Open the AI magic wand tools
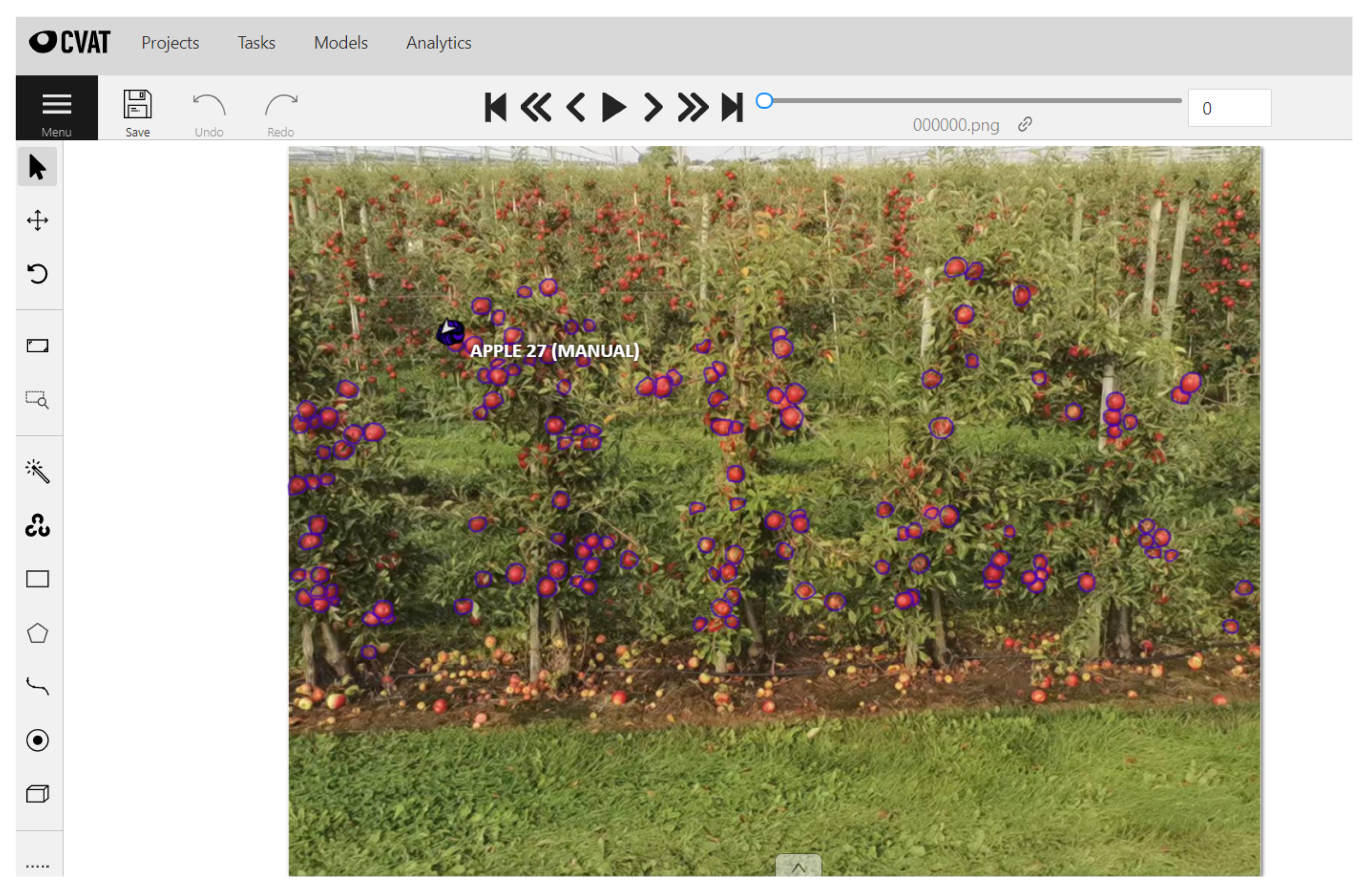The height and width of the screenshot is (896, 1371). [x=38, y=472]
